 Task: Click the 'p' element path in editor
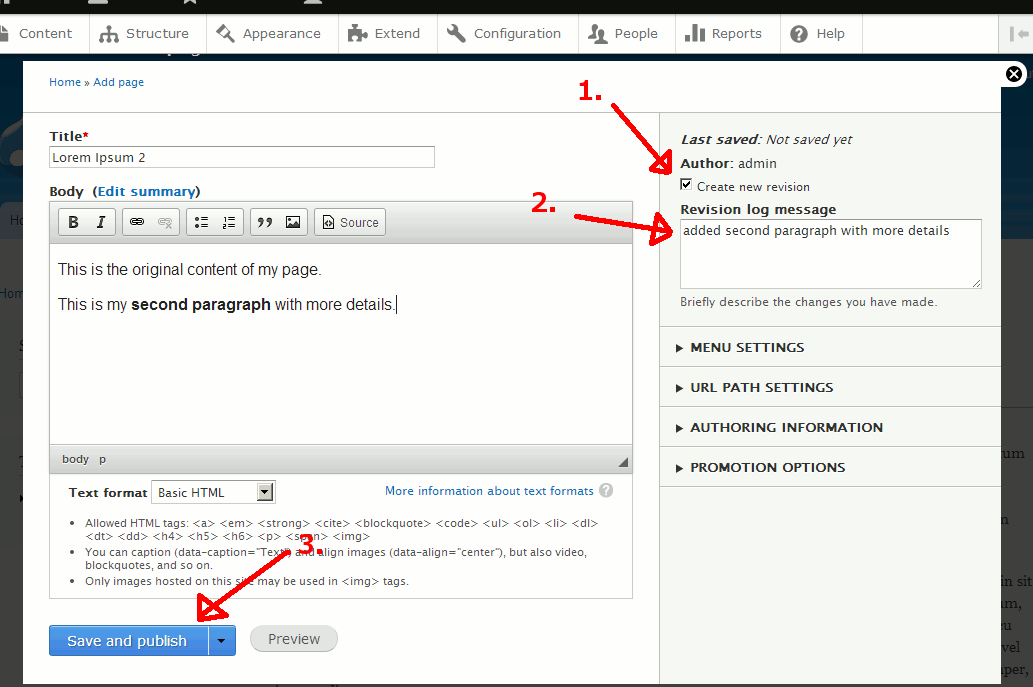(102, 459)
